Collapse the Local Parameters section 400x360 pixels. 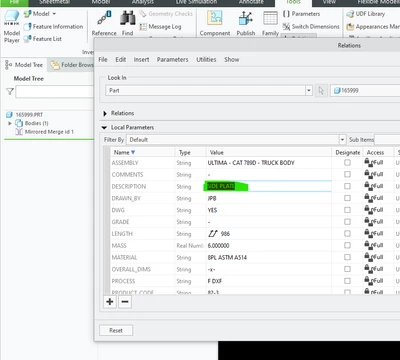(x=104, y=128)
